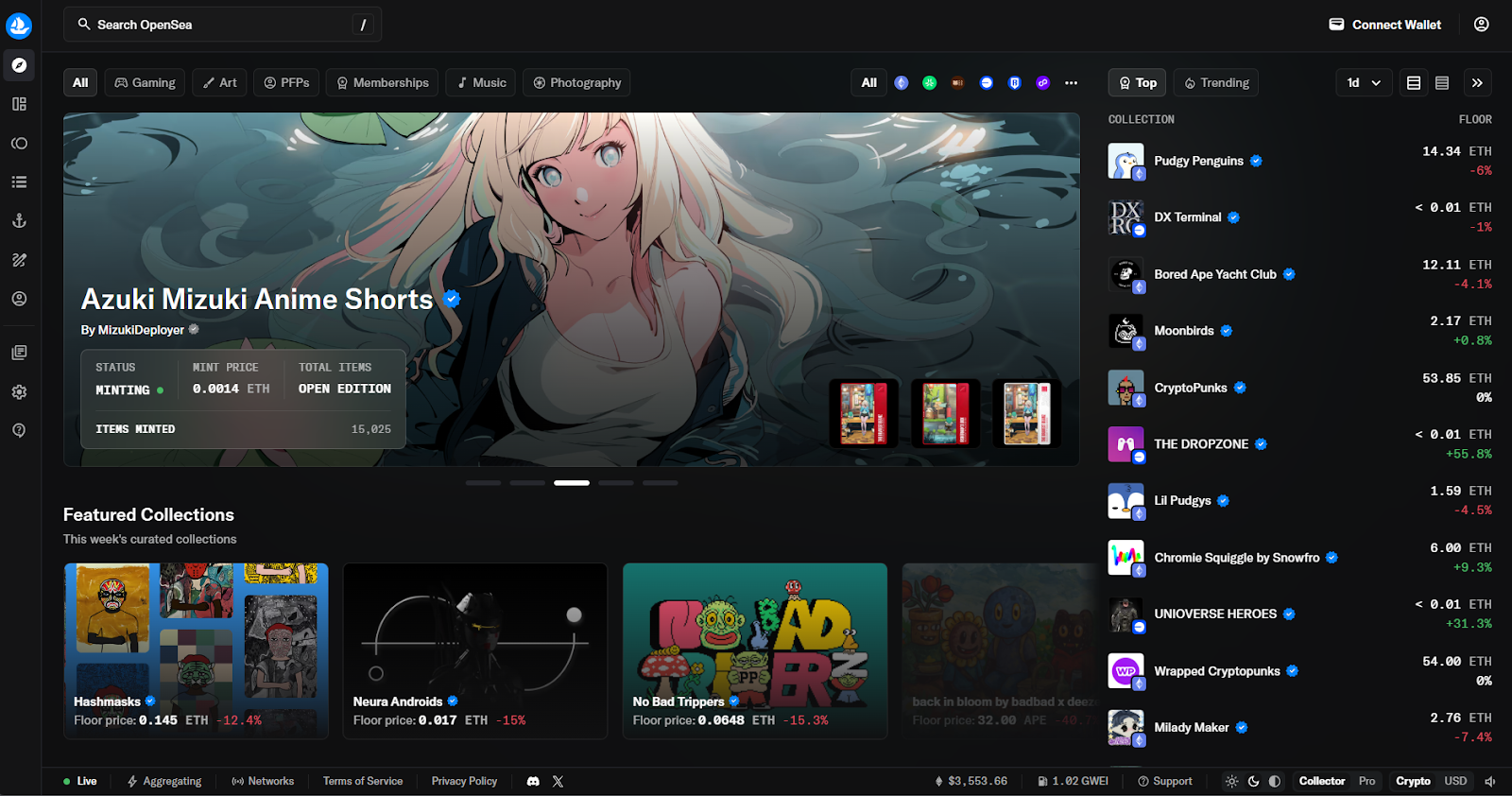Open the 1d time range dropdown

[x=1364, y=83]
